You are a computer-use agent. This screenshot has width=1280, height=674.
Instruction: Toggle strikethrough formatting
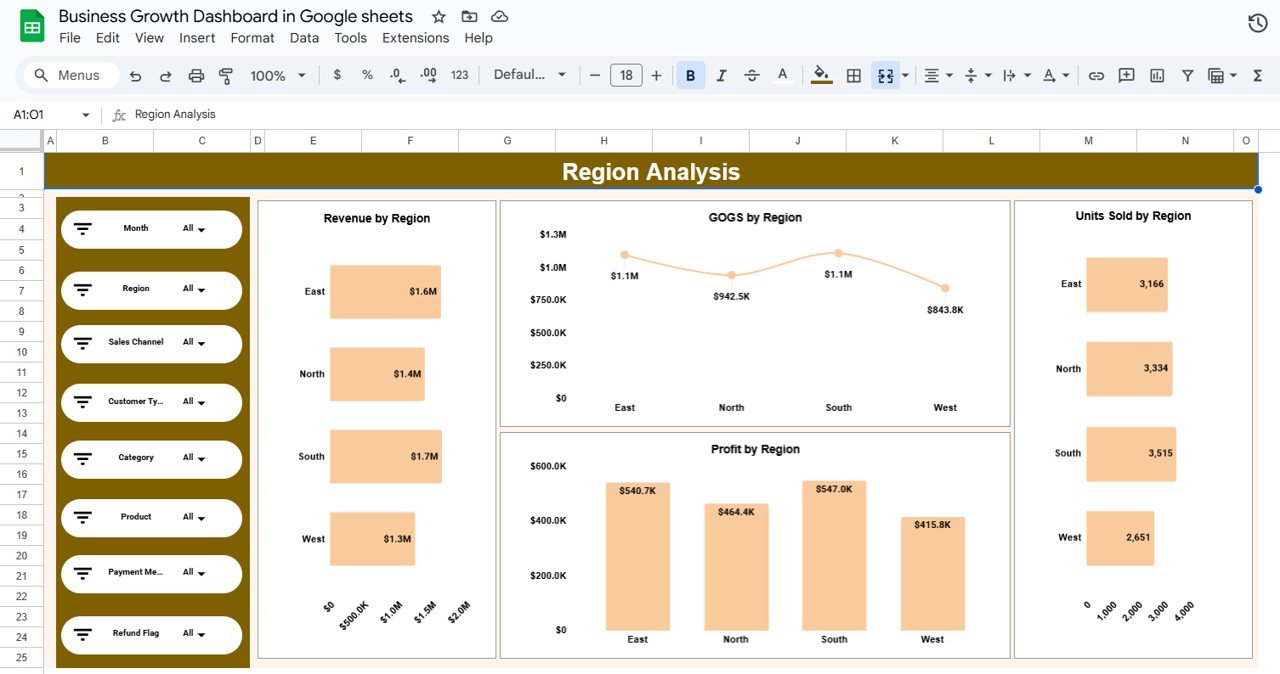pyautogui.click(x=751, y=75)
